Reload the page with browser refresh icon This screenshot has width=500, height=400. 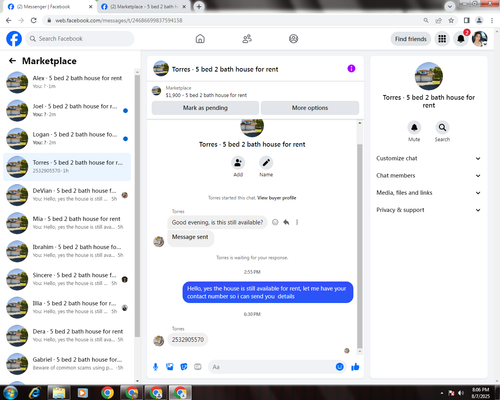click(x=34, y=20)
